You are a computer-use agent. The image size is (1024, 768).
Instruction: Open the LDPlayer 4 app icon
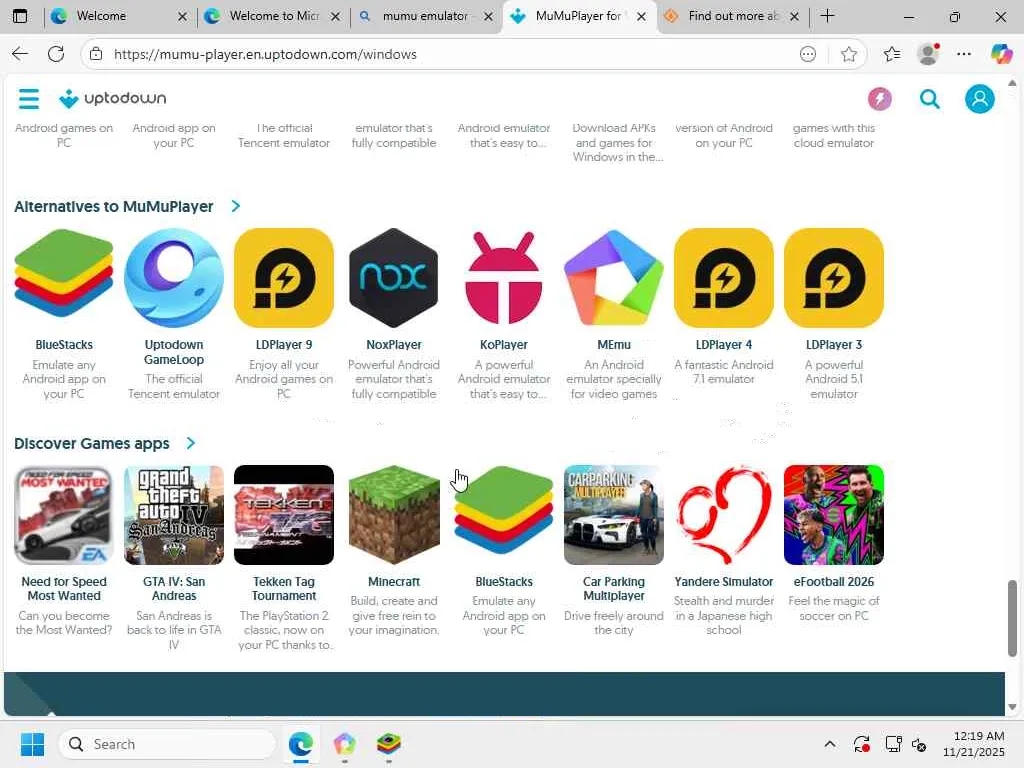(x=724, y=278)
